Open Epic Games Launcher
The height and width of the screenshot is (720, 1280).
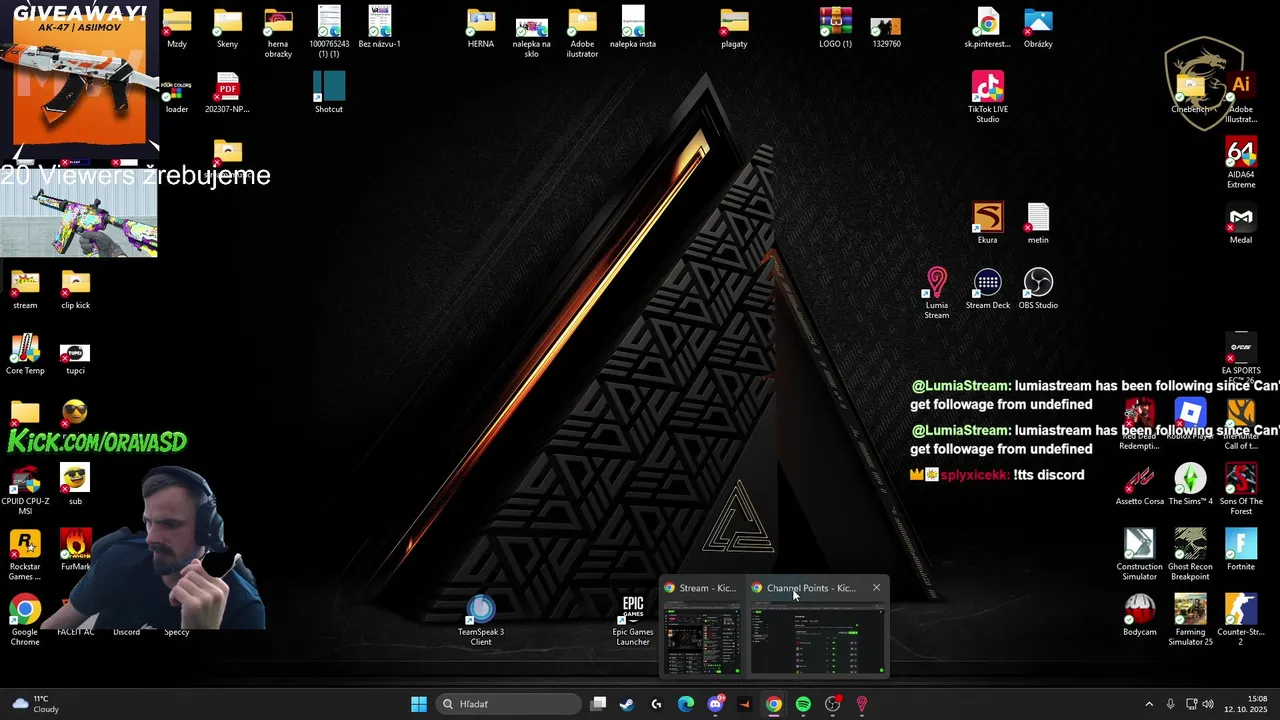(x=633, y=620)
